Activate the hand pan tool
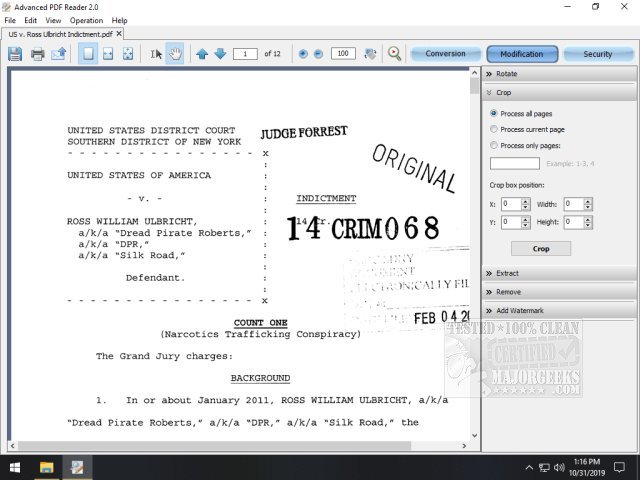640x480 pixels. (x=175, y=54)
